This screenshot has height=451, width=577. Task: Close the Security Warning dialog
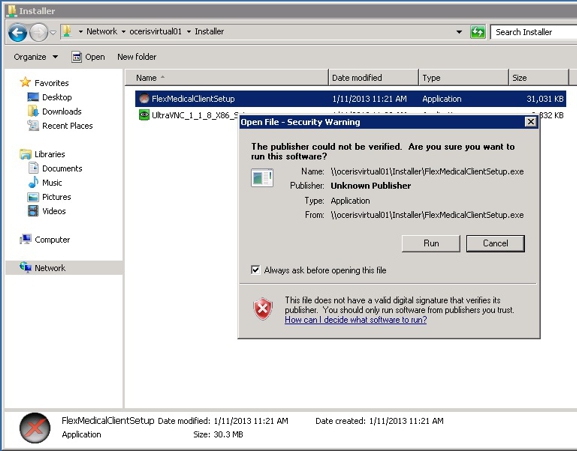(x=530, y=122)
